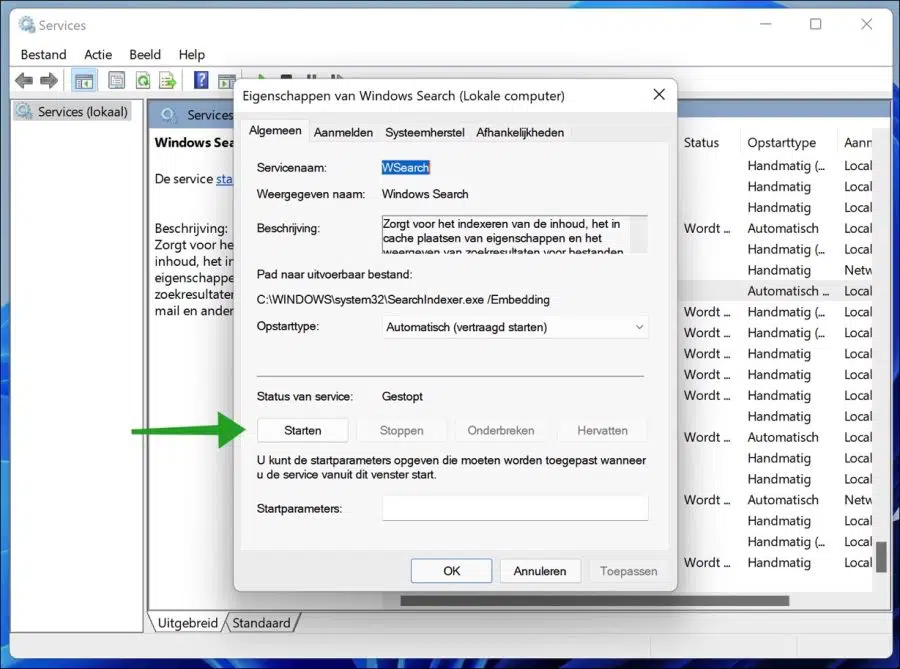Click the Annuleren button
The height and width of the screenshot is (669, 900).
(540, 571)
